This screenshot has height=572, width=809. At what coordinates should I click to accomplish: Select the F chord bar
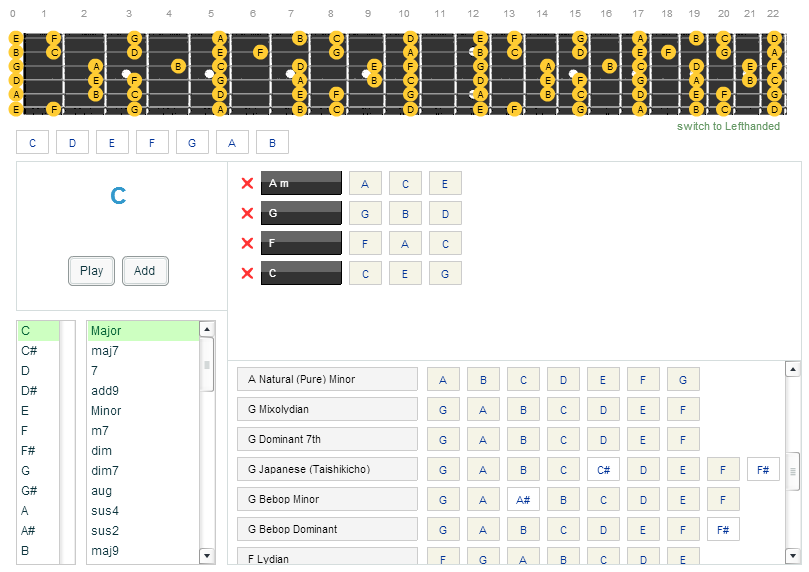pyautogui.click(x=301, y=243)
